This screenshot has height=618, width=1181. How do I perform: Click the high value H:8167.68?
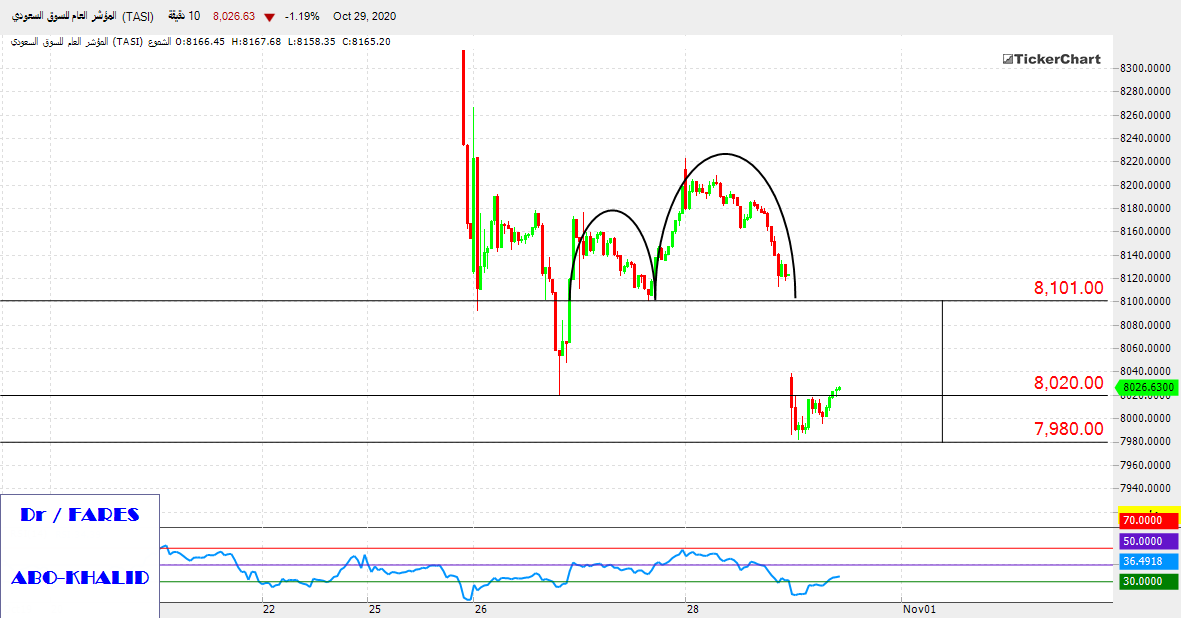click(256, 42)
